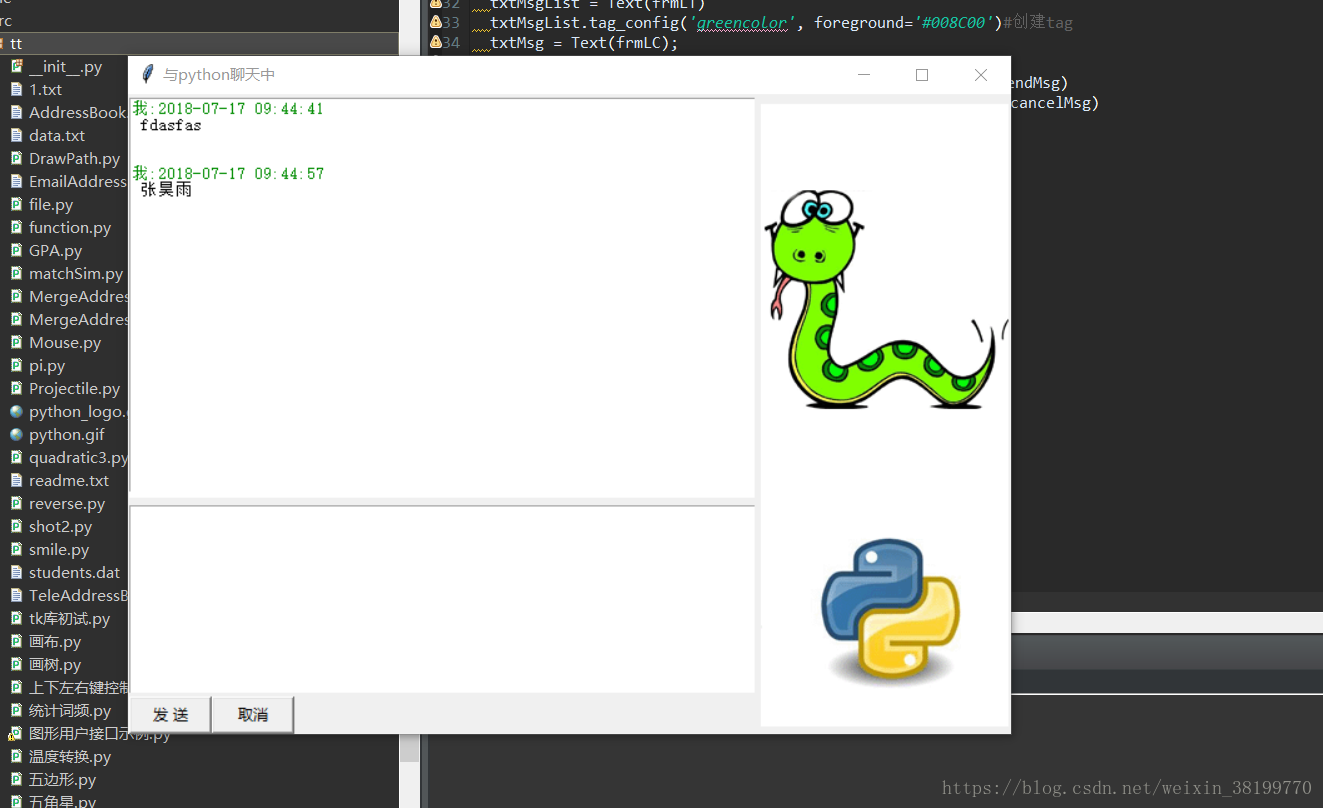Select AddressBook file in the tree
1323x808 pixels.
click(77, 112)
